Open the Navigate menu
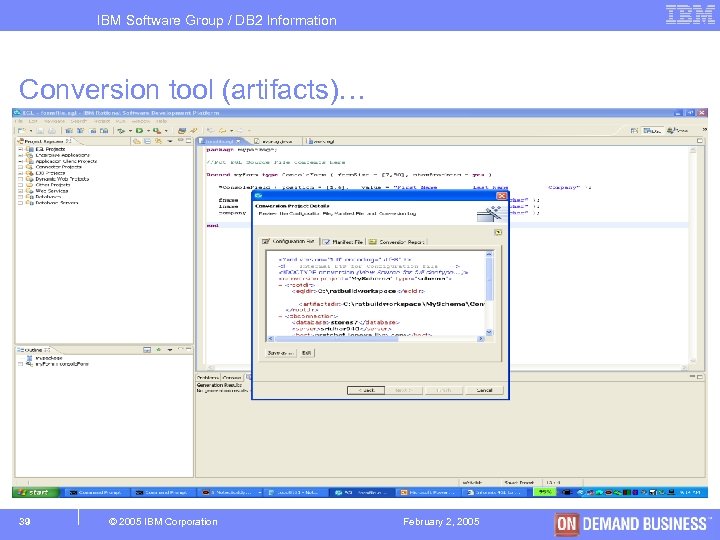 pyautogui.click(x=55, y=121)
